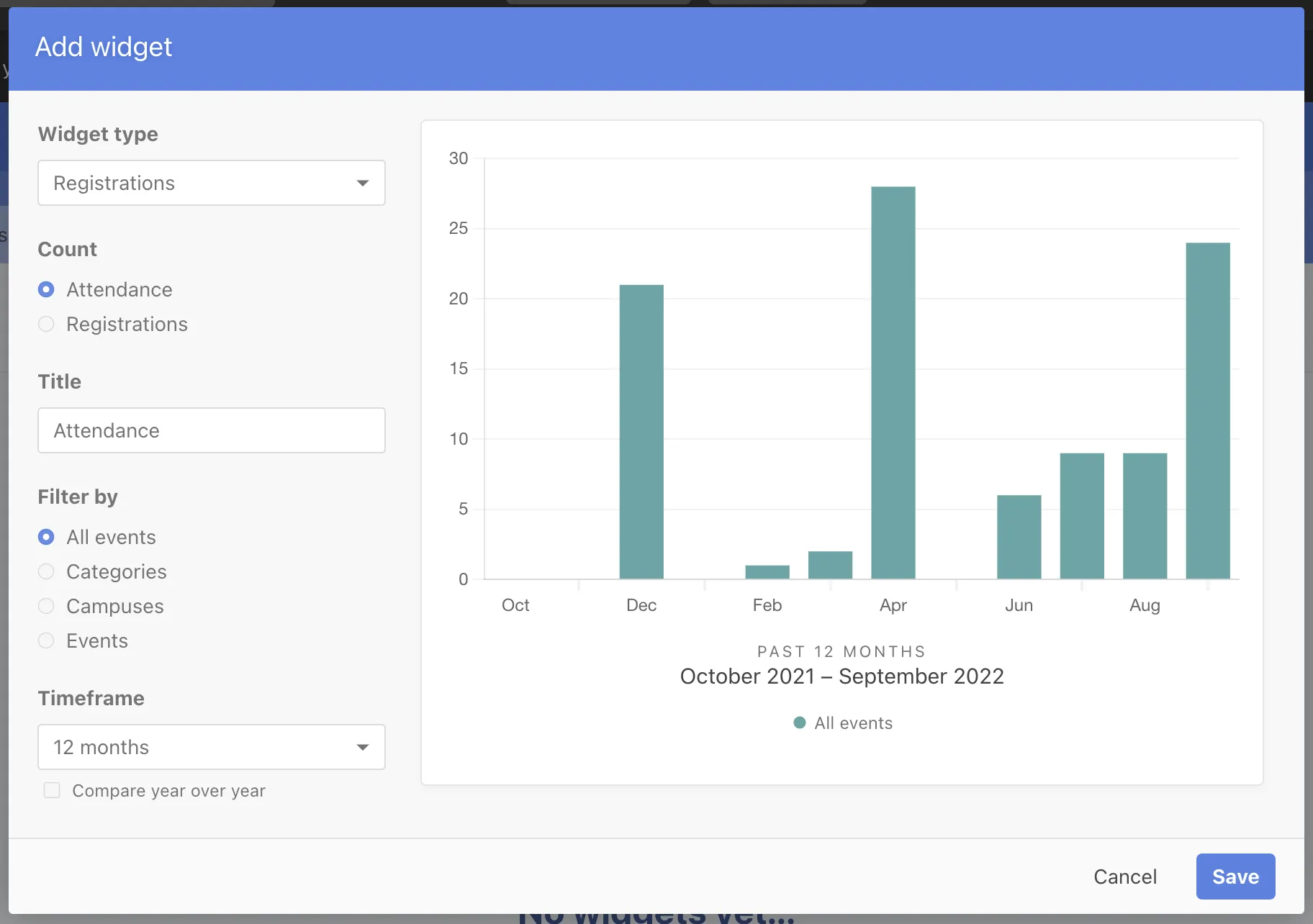This screenshot has width=1313, height=924.
Task: Click the September bar in chart
Action: click(1207, 410)
